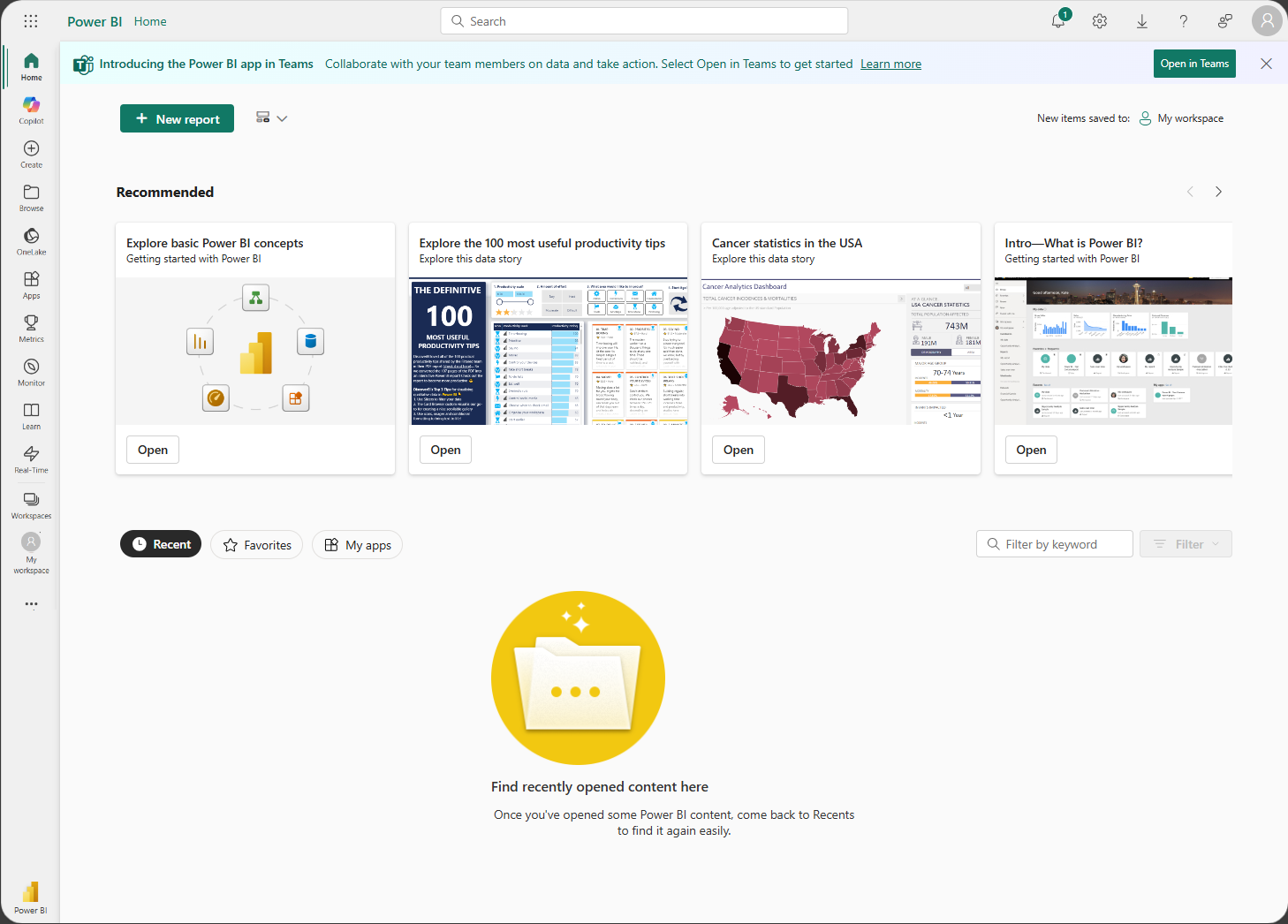Switch to the My apps tab
This screenshot has height=924, width=1288.
pos(357,545)
